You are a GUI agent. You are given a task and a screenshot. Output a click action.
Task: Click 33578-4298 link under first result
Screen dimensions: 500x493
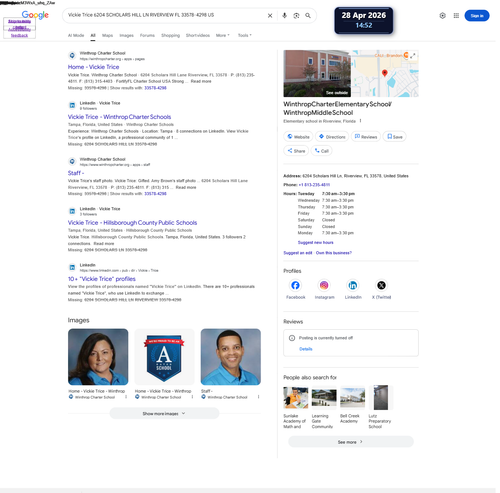(155, 88)
